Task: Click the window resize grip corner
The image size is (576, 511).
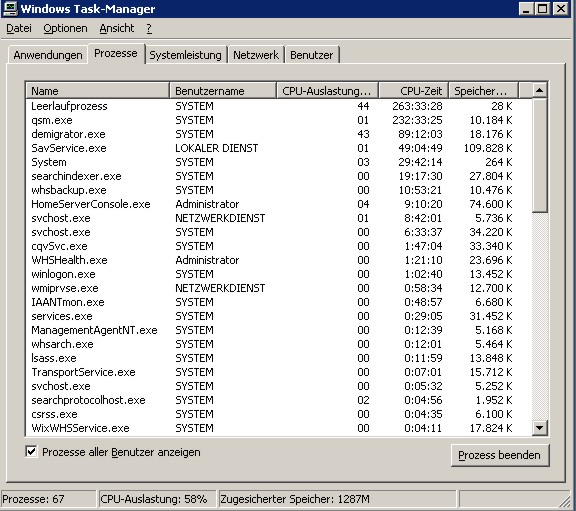Action: coord(564,501)
